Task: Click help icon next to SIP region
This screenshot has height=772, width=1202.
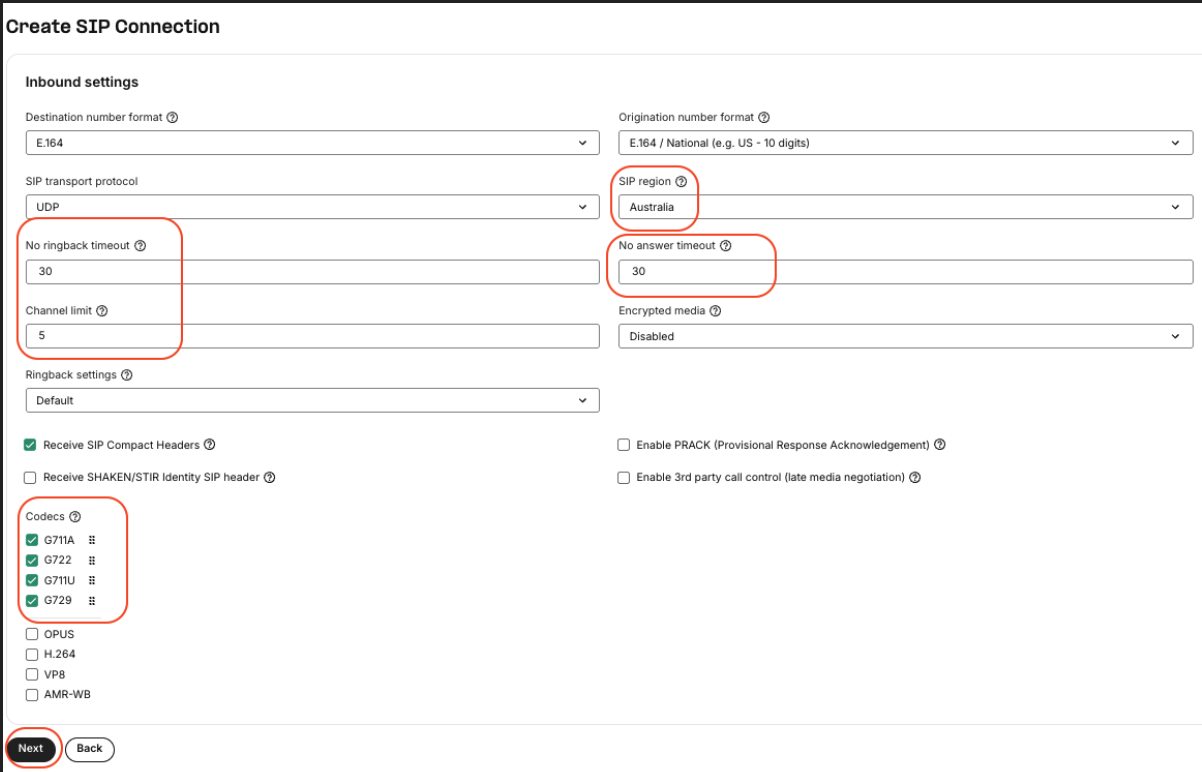Action: [x=681, y=182]
